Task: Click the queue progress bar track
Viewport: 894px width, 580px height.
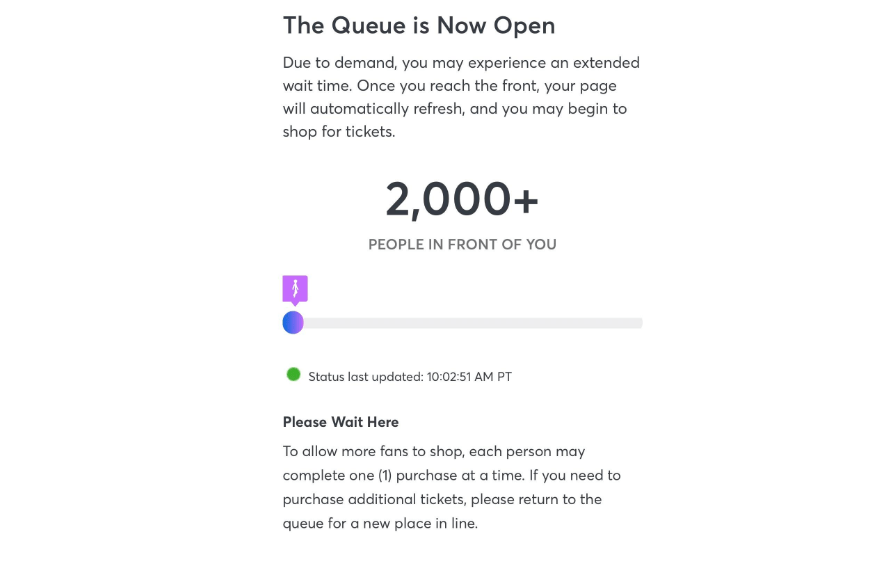Action: [470, 322]
